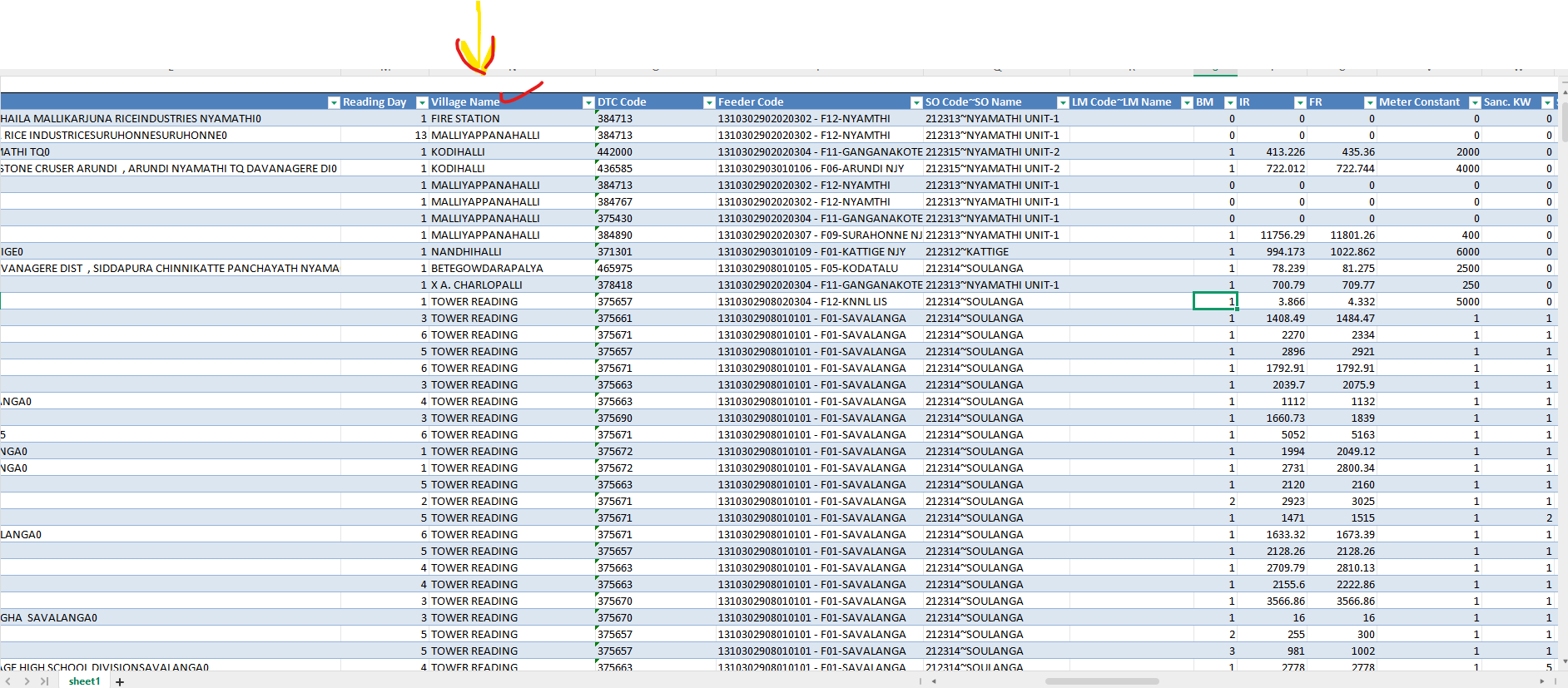Click the previous sheet navigation arrow

point(8,681)
